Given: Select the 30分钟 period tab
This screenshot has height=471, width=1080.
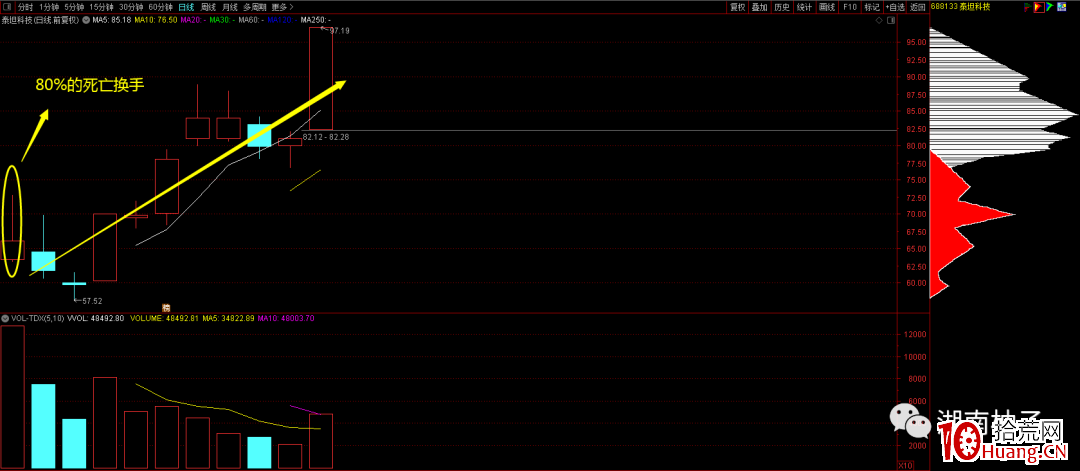Looking at the screenshot, I should (x=131, y=7).
